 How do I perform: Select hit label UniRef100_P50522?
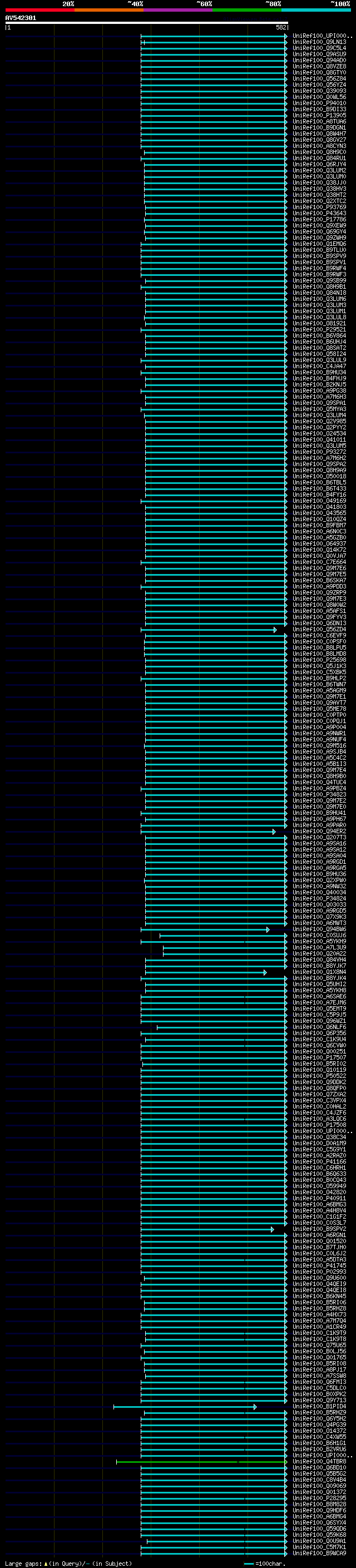pyautogui.click(x=319, y=1076)
